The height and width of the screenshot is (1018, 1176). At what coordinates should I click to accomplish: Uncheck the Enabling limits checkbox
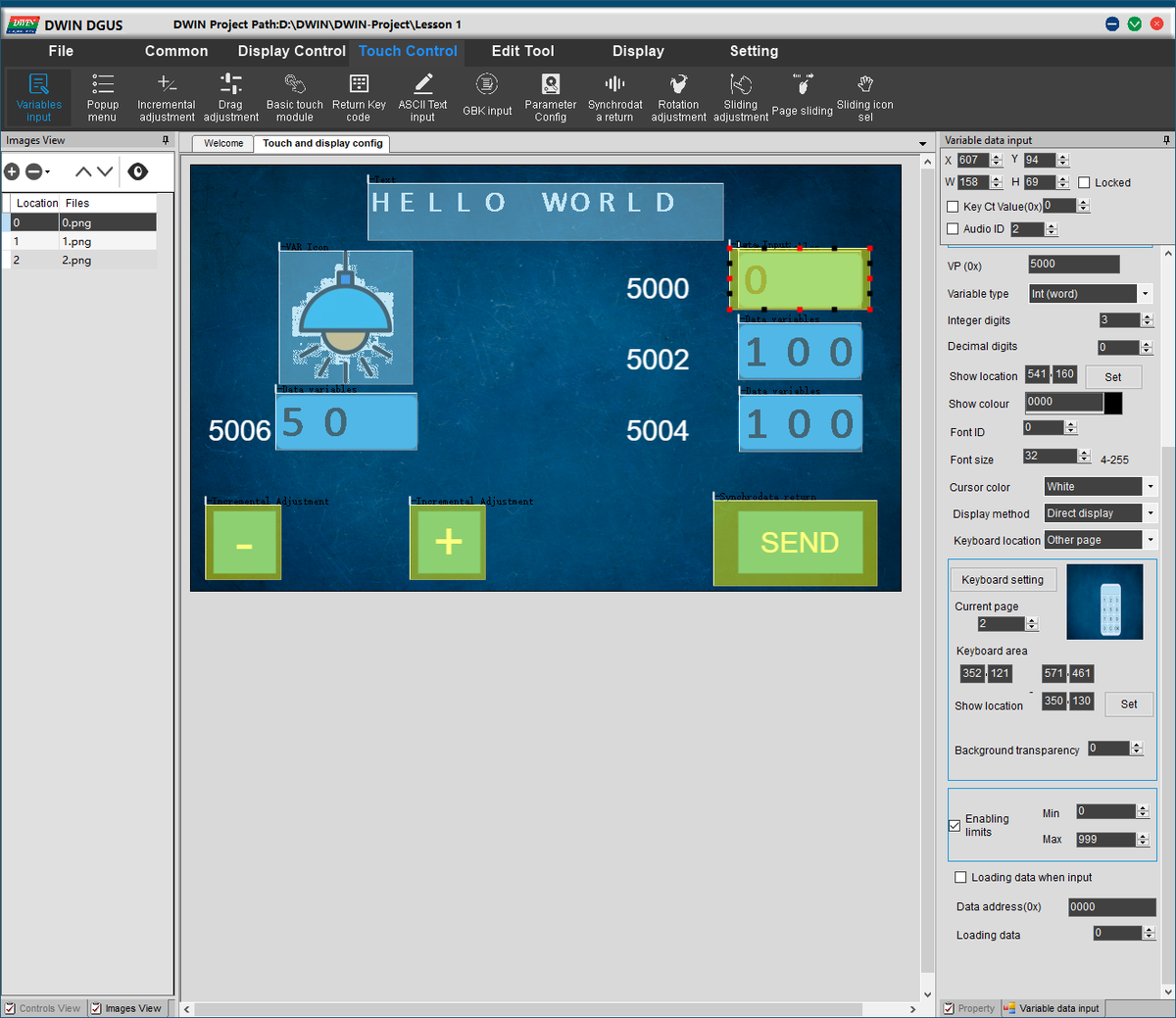point(955,826)
